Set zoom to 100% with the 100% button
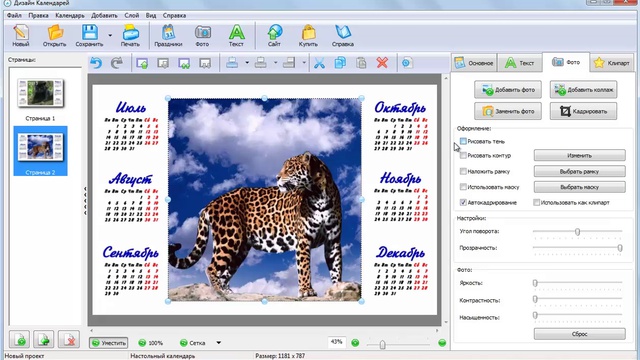 point(151,343)
